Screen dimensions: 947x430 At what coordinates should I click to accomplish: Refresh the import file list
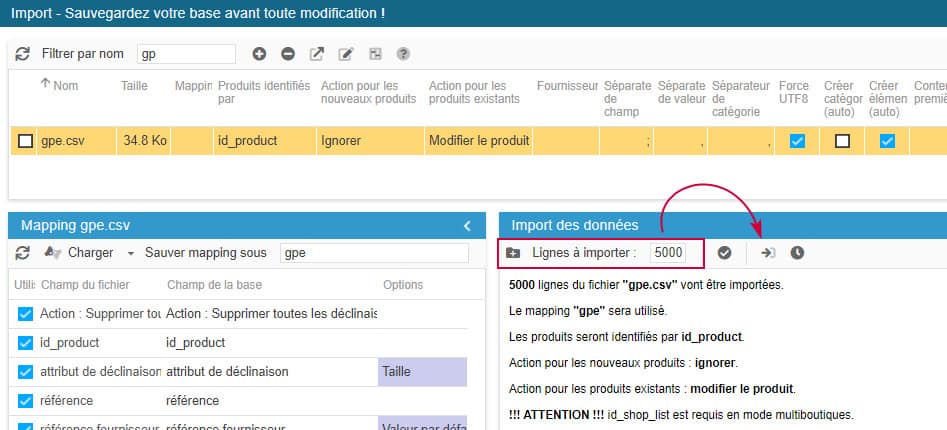point(22,54)
